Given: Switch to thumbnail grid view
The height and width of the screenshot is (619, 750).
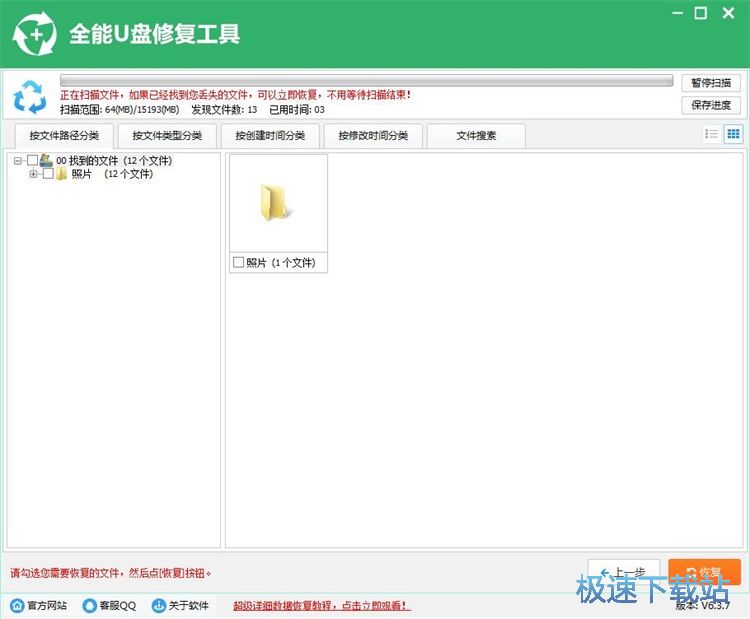Looking at the screenshot, I should [733, 134].
